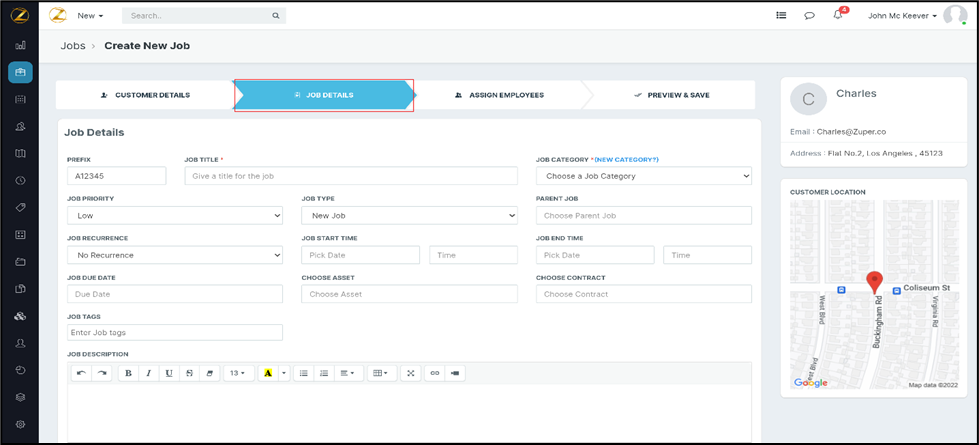Screen dimensions: 979x445
Task: Click the New Category? link
Action: (627, 160)
